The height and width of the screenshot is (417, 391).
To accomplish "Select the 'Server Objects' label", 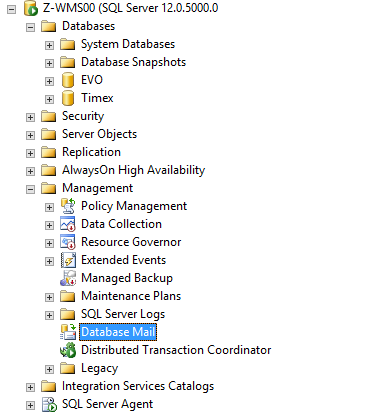I will point(100,134).
